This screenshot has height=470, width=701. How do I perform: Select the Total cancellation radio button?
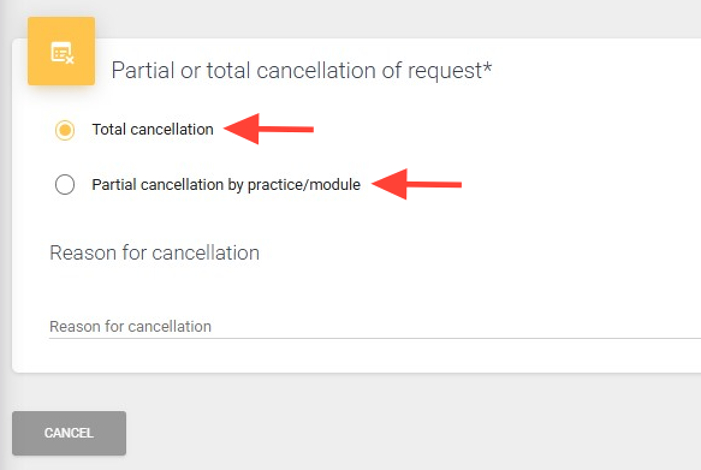pos(65,130)
